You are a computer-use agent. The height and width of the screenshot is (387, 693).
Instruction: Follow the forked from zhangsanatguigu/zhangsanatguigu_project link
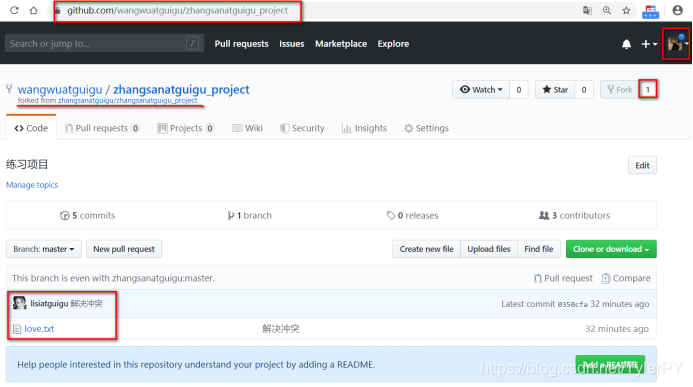click(127, 100)
